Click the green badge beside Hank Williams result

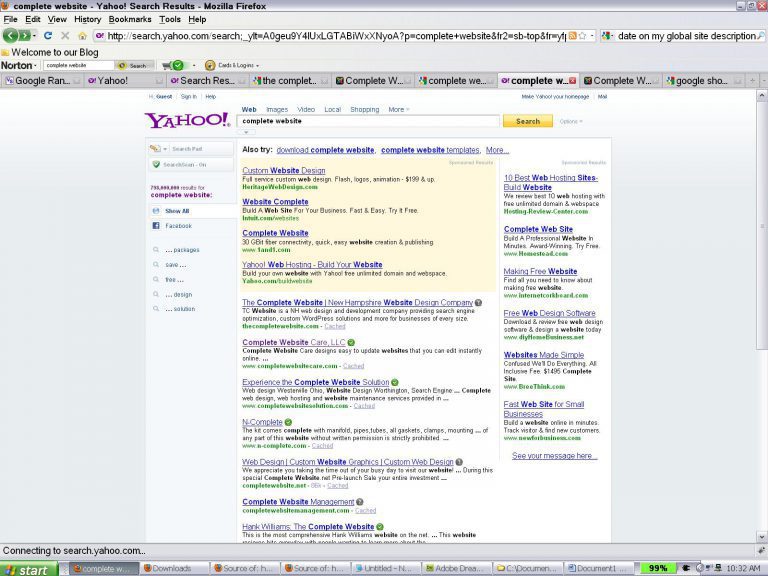380,527
